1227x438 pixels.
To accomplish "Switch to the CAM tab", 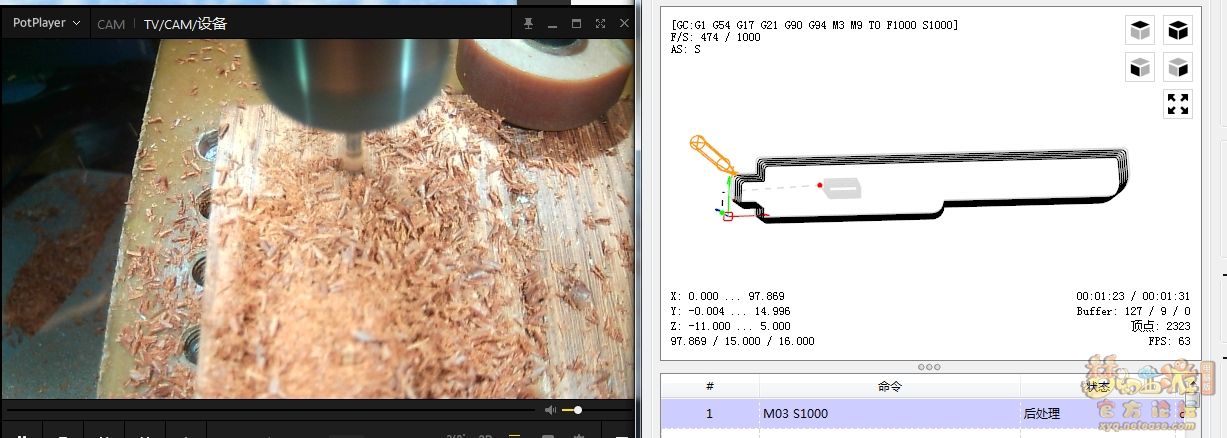I will [111, 24].
